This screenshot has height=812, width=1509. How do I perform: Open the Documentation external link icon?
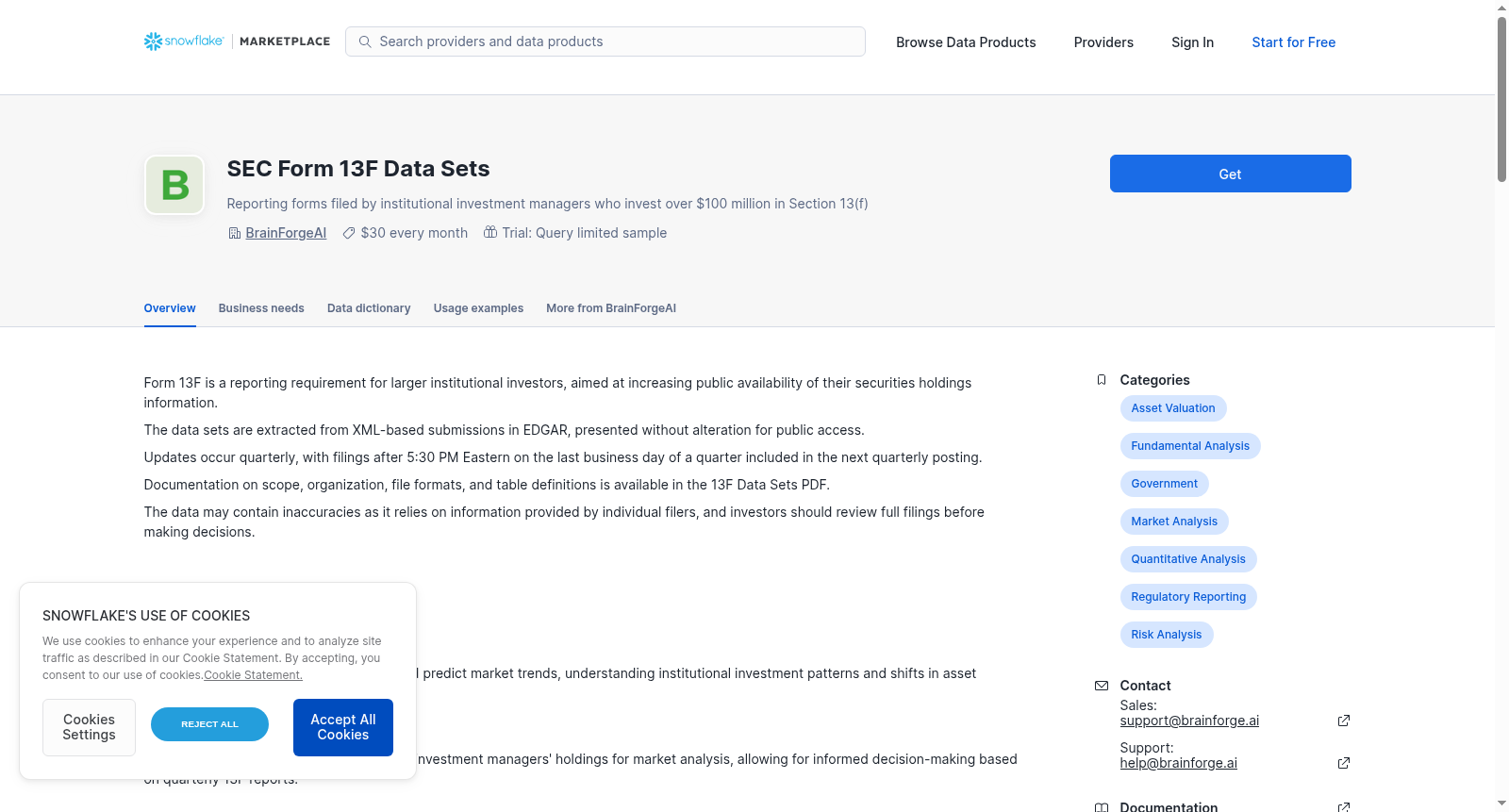[1344, 807]
